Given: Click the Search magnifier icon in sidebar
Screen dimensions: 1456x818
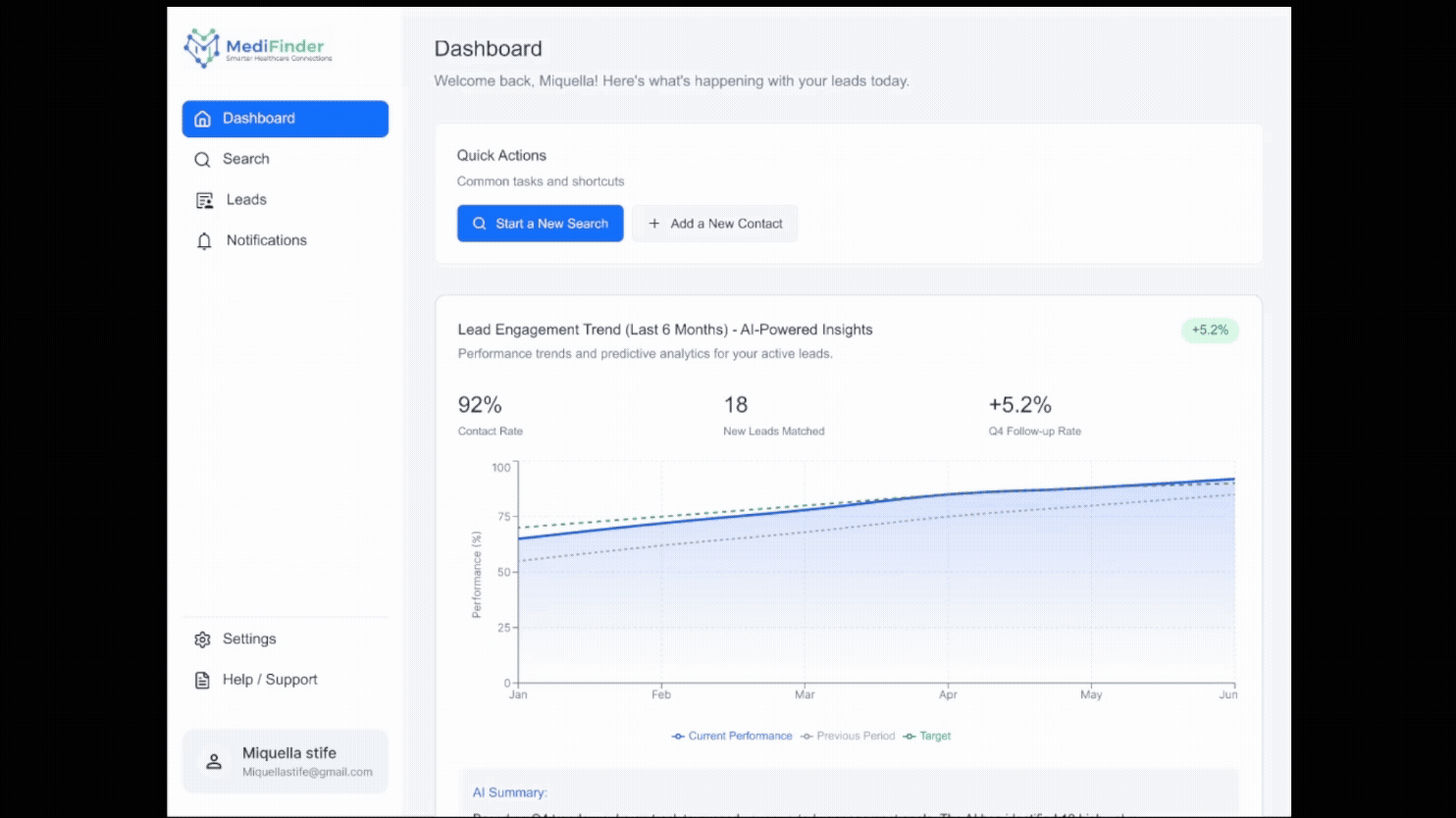Looking at the screenshot, I should pyautogui.click(x=203, y=160).
